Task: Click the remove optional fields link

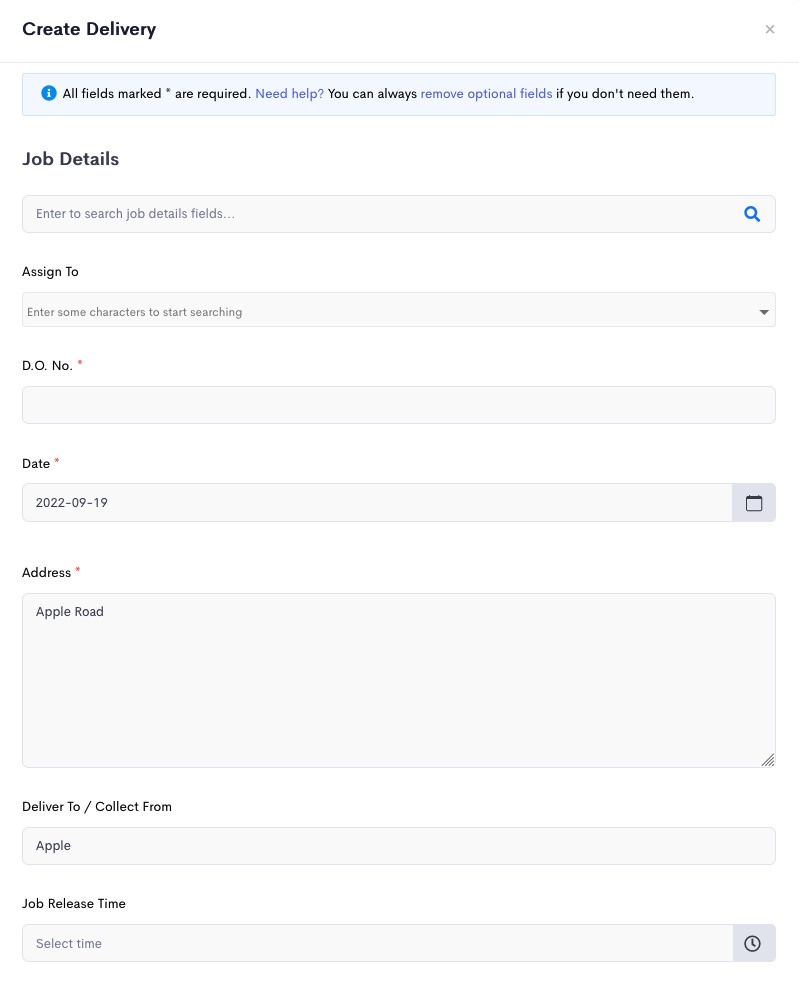Action: point(486,94)
